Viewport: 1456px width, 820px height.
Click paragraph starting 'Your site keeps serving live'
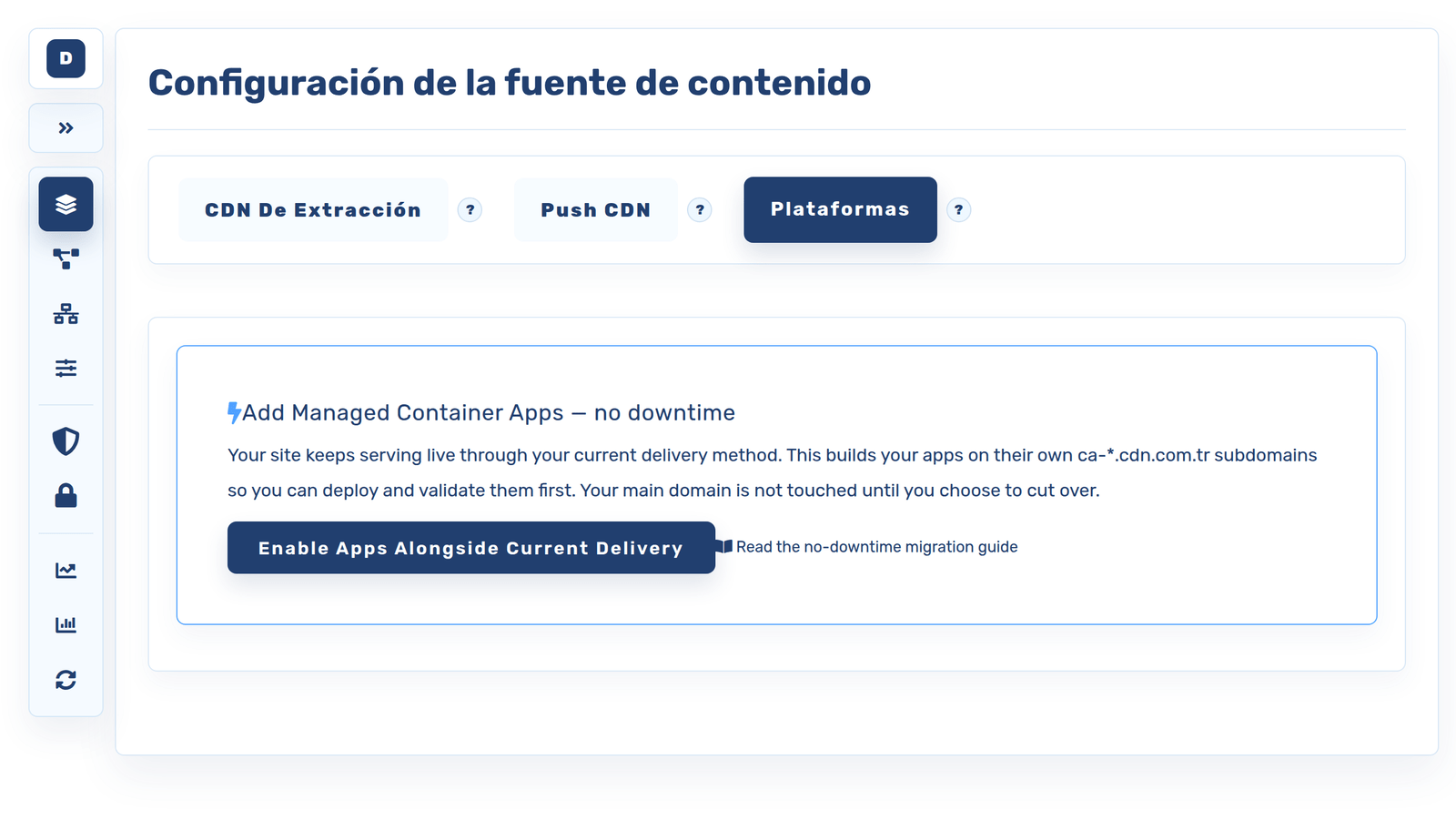click(773, 473)
